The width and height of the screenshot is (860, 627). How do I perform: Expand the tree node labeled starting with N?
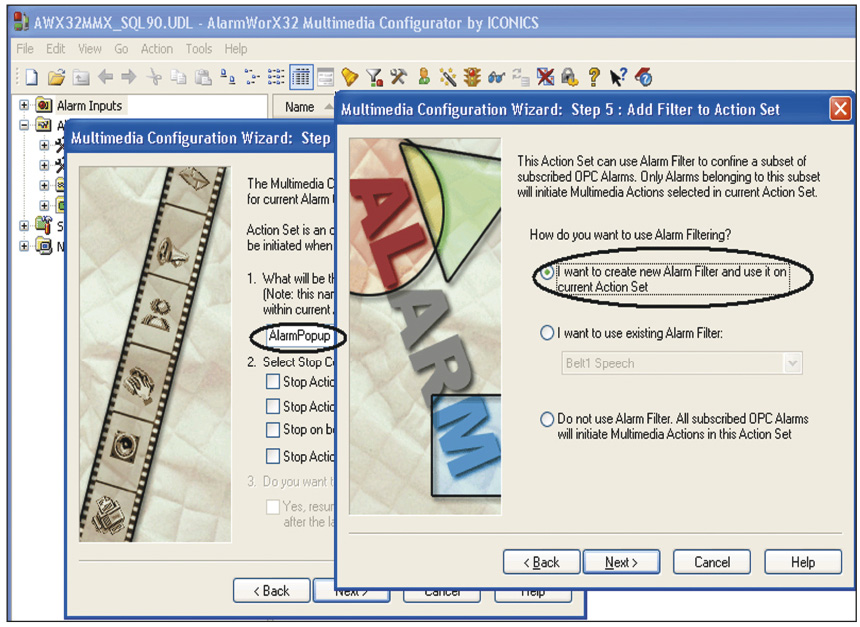coord(24,246)
